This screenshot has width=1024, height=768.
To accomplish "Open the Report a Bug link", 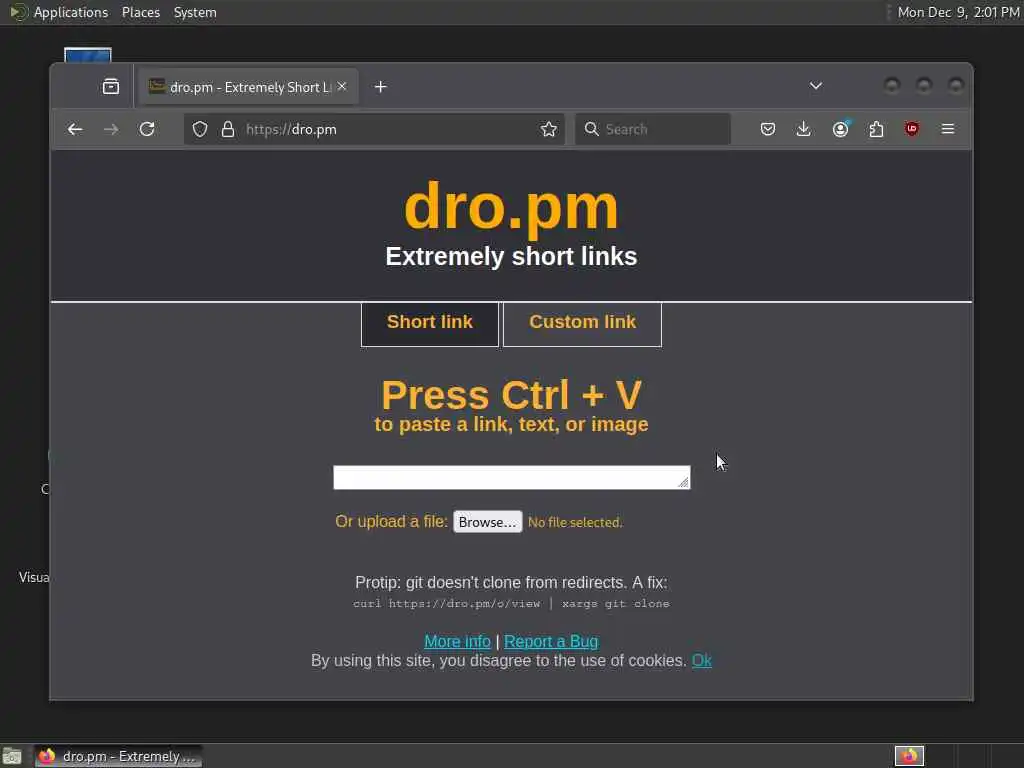I will coord(551,641).
